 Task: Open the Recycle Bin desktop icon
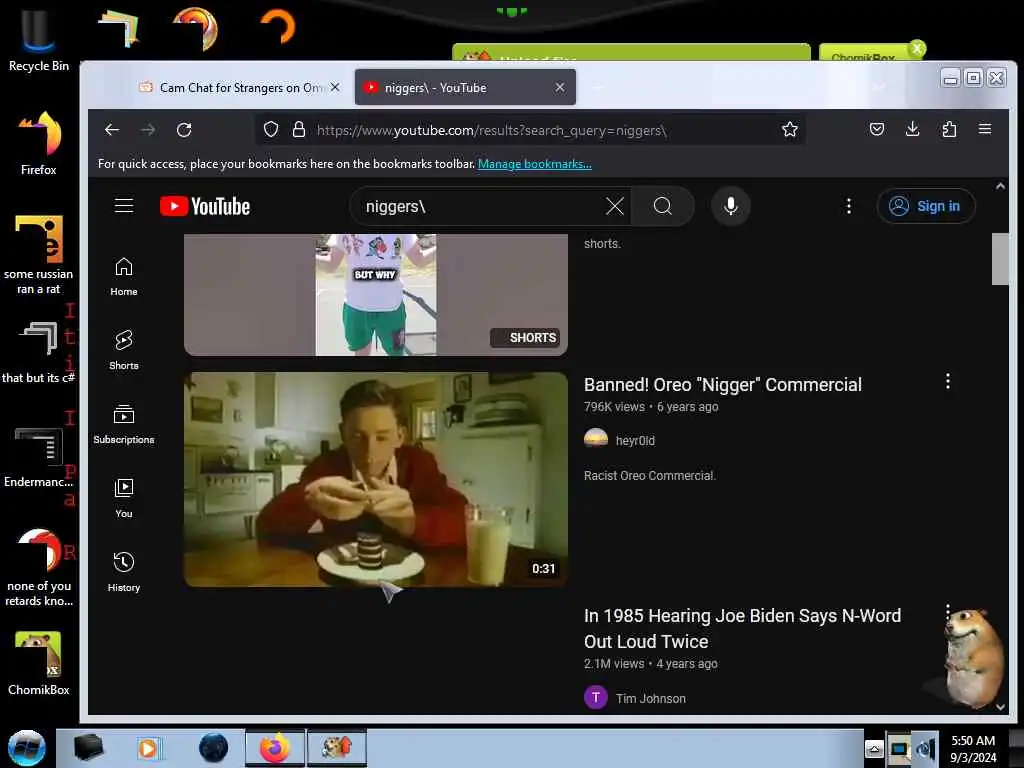point(39,40)
